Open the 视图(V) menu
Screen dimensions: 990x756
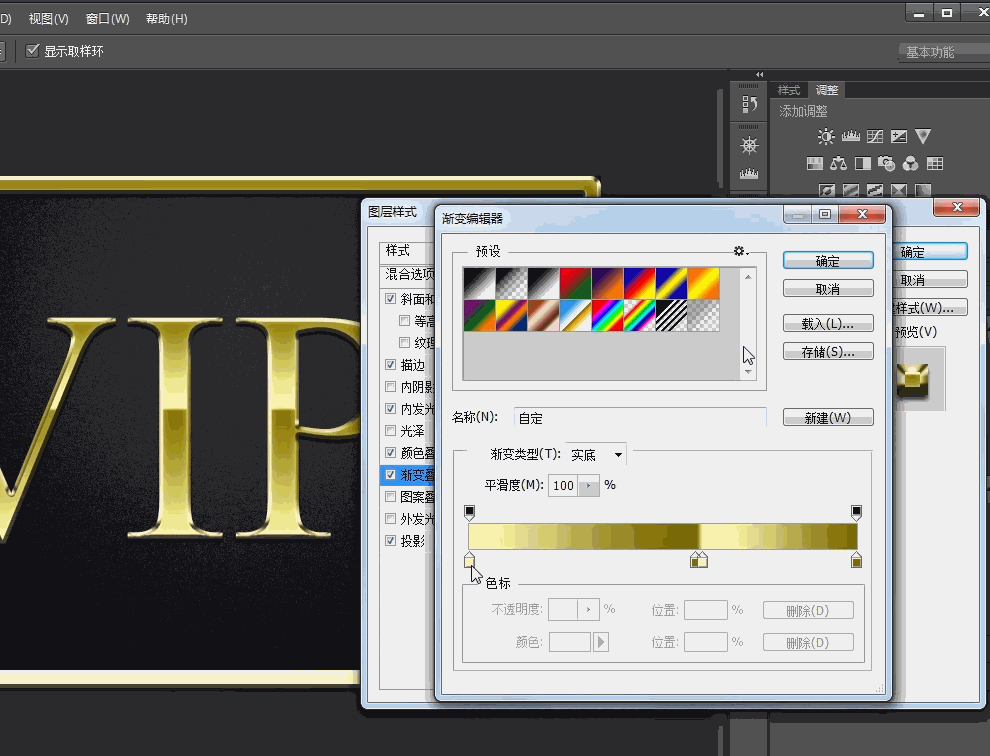point(48,18)
